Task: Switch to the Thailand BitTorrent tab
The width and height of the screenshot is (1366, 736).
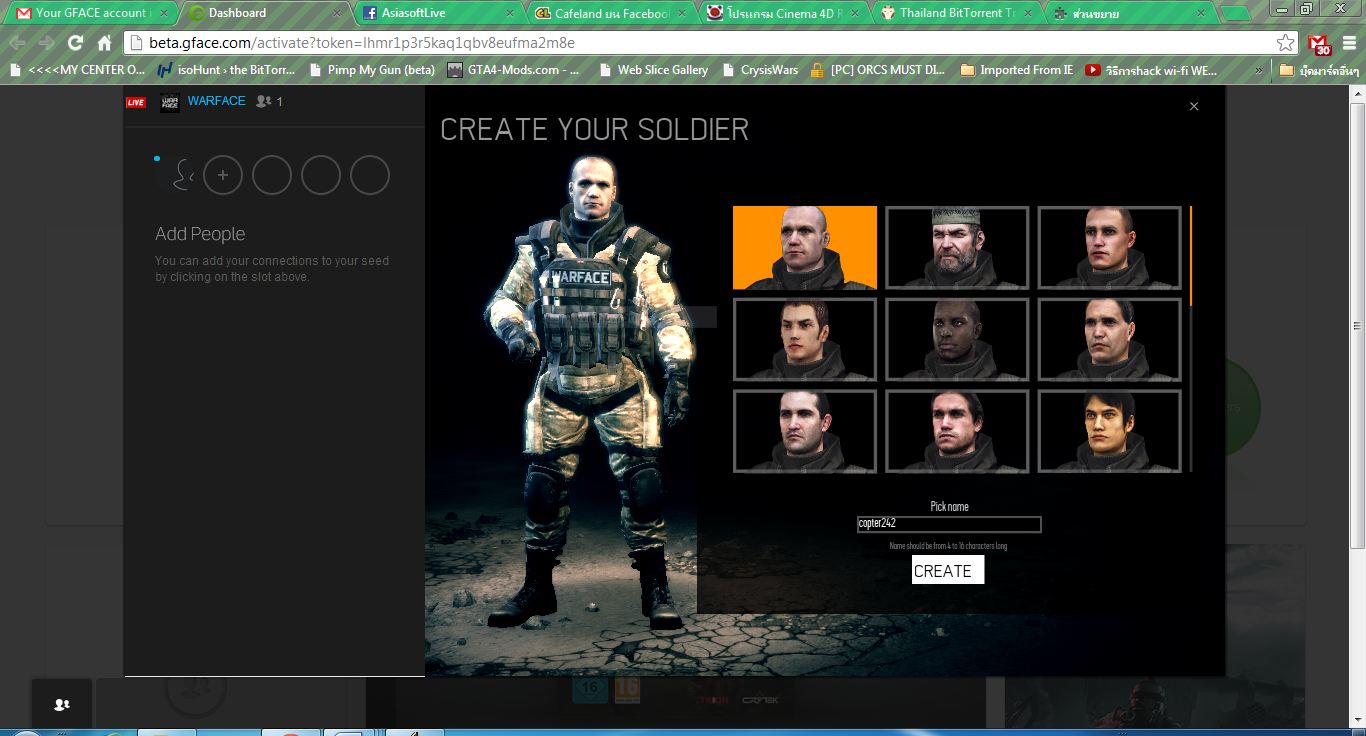Action: 958,13
